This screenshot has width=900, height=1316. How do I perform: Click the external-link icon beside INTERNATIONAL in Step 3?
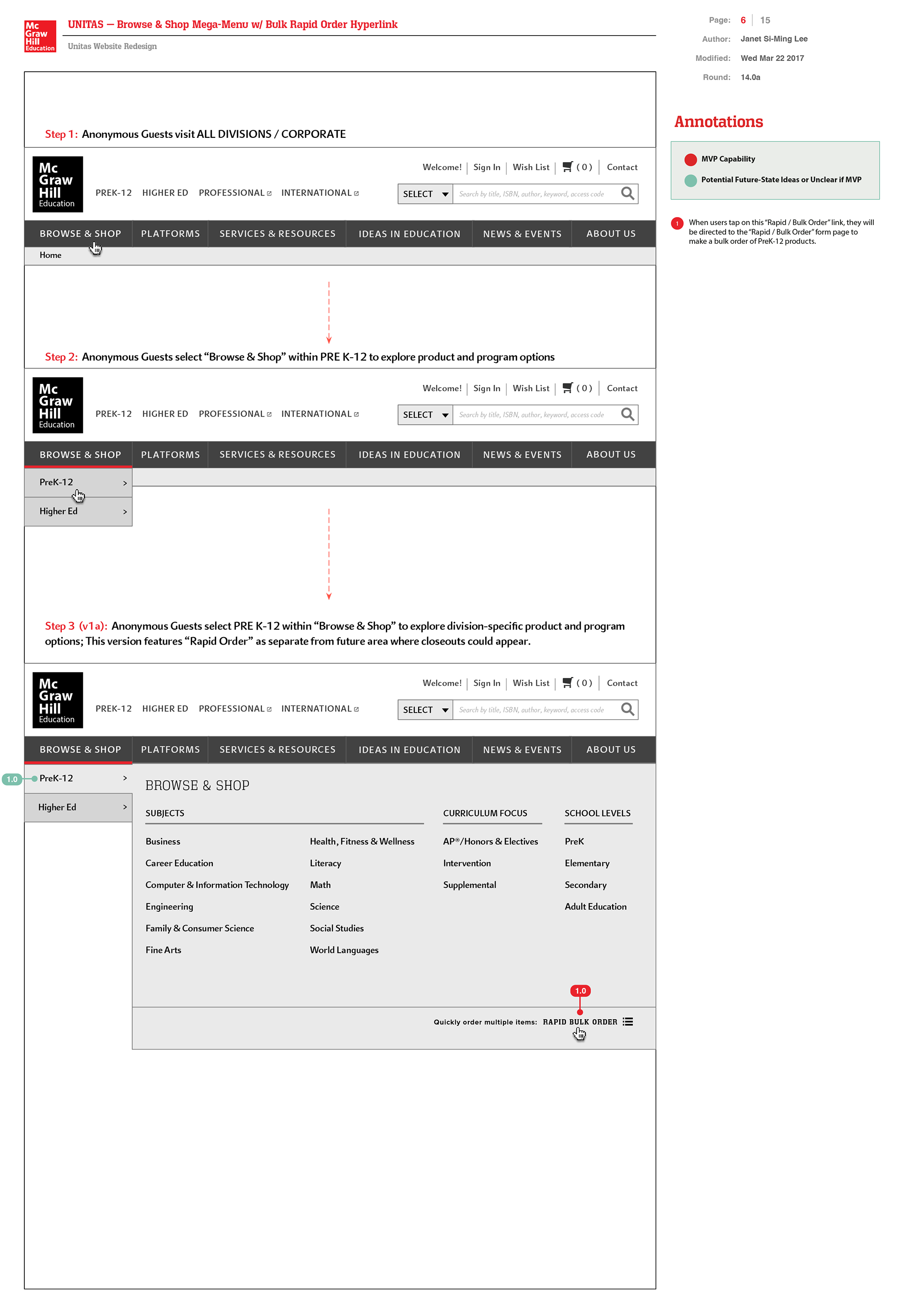(357, 709)
